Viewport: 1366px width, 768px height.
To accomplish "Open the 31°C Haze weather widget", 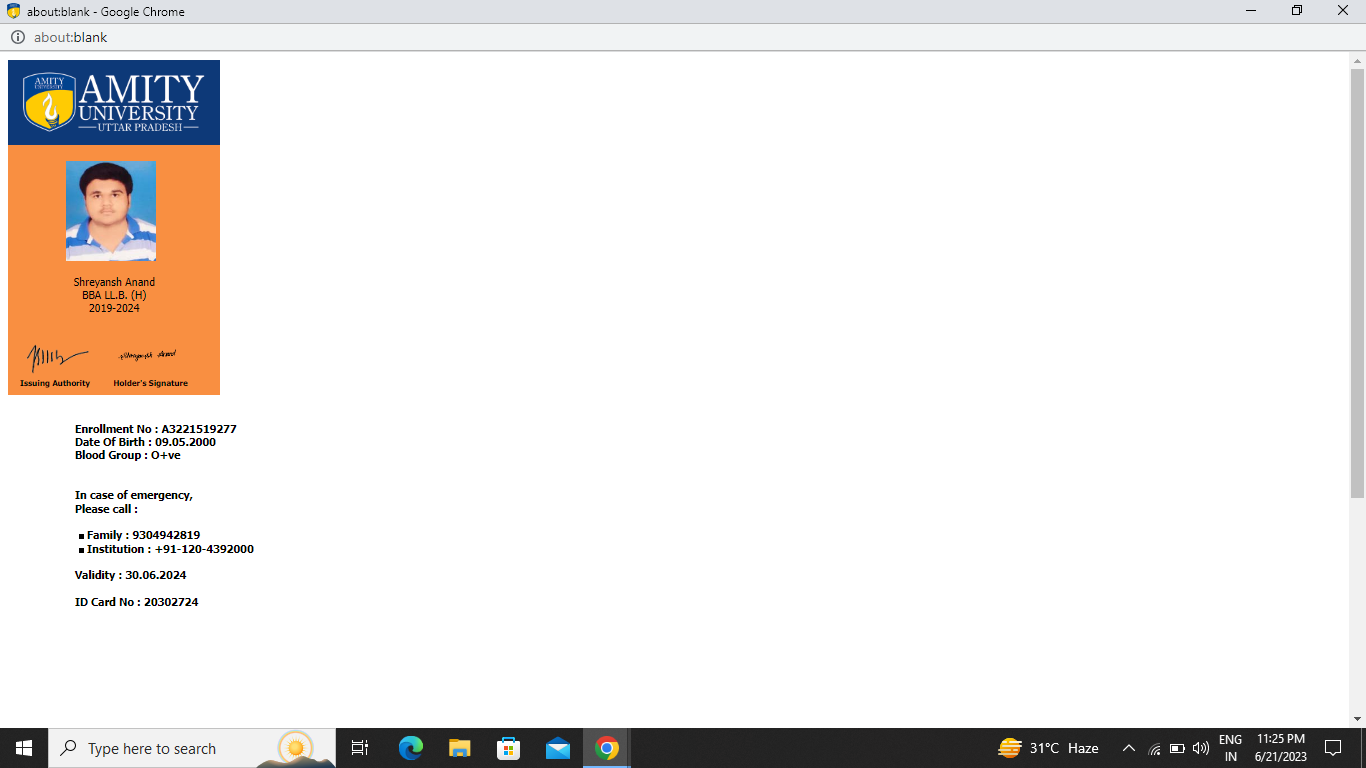I will pos(1048,748).
